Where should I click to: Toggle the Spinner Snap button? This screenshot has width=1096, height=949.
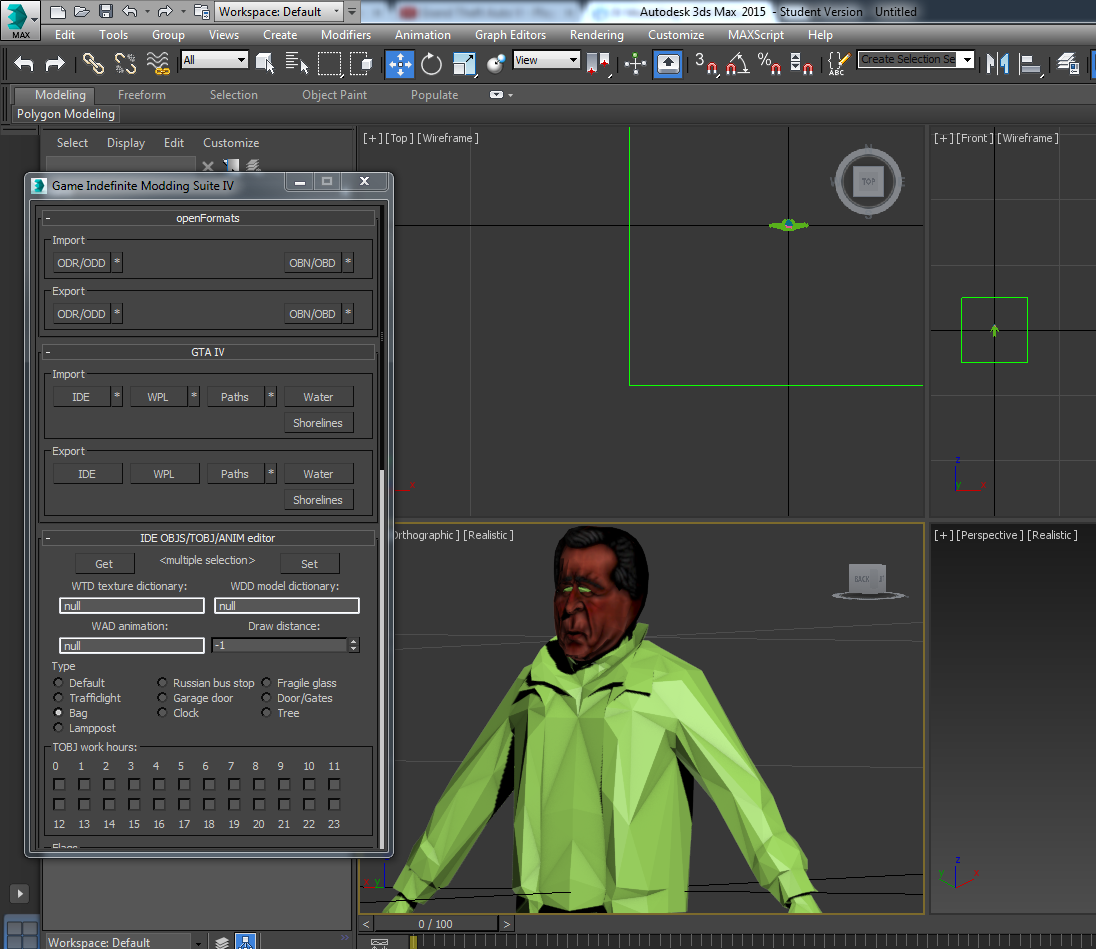pyautogui.click(x=801, y=64)
